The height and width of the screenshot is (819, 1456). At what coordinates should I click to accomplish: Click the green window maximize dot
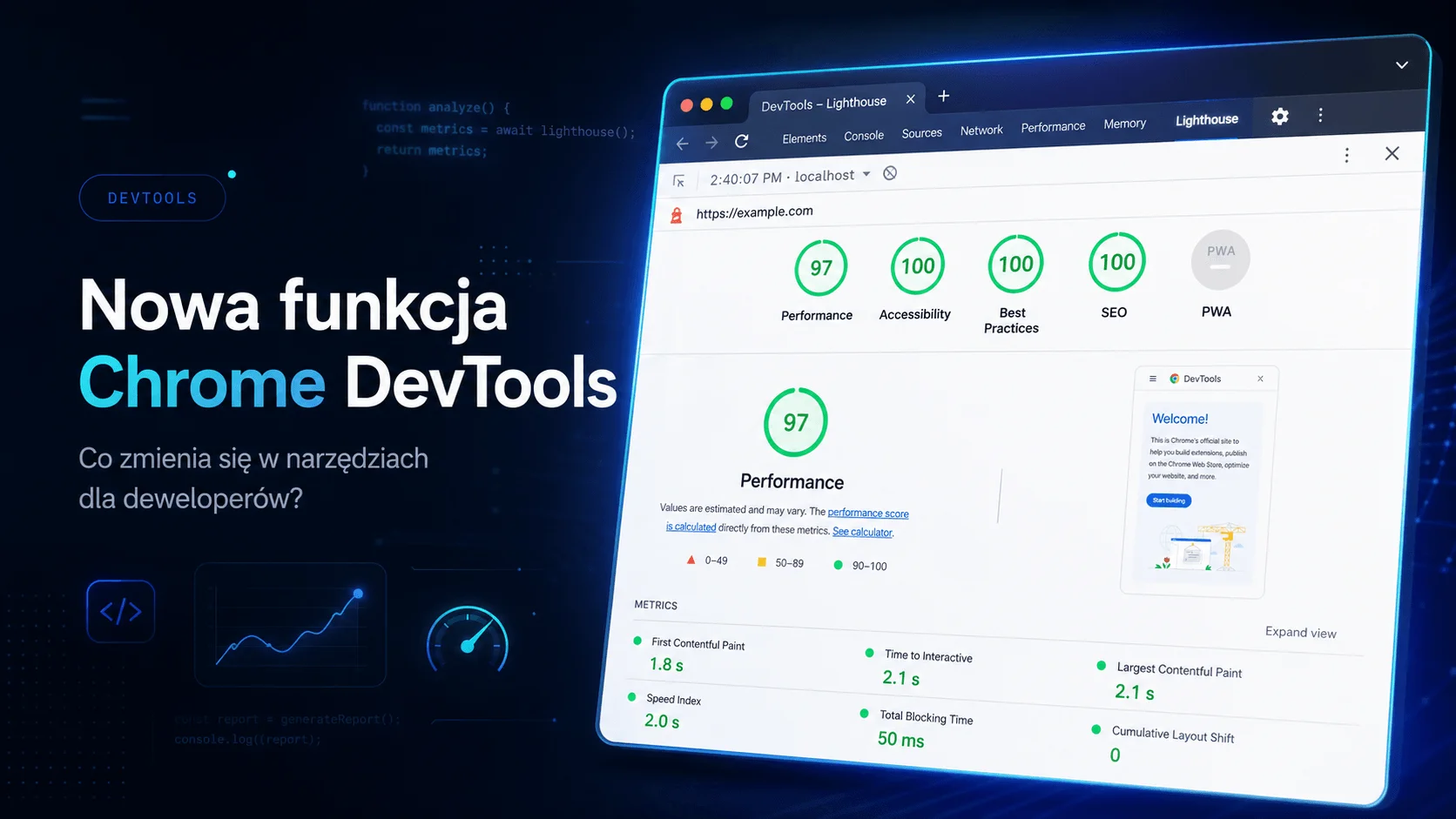click(x=726, y=104)
